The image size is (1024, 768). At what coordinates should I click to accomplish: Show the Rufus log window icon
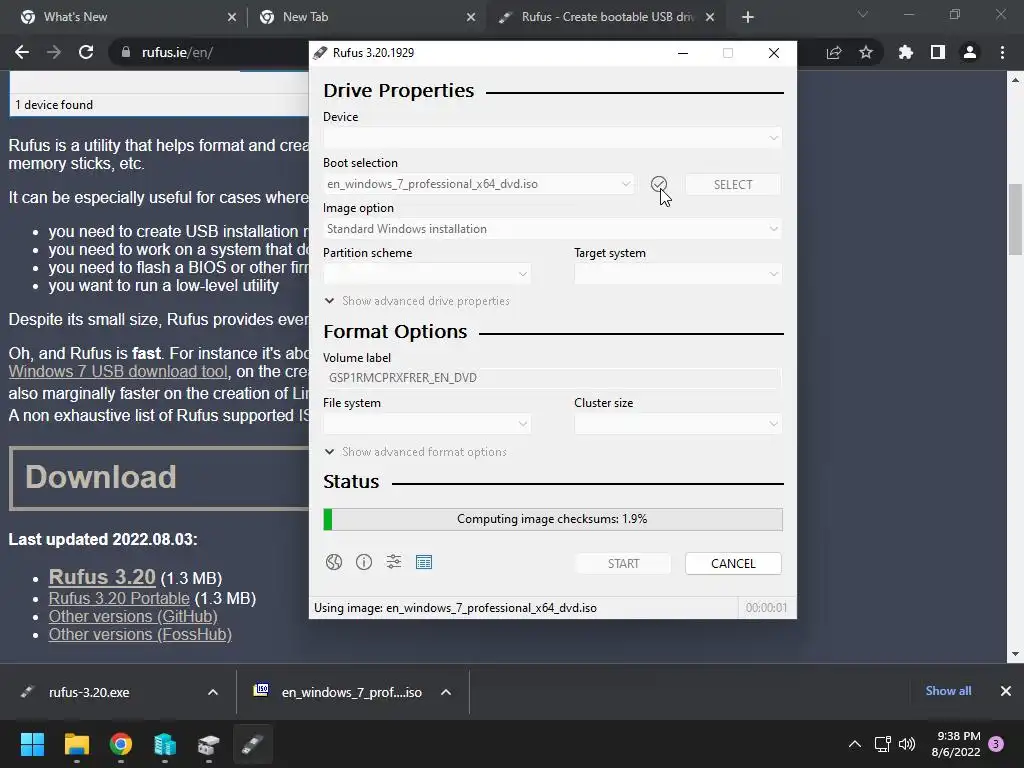[424, 562]
